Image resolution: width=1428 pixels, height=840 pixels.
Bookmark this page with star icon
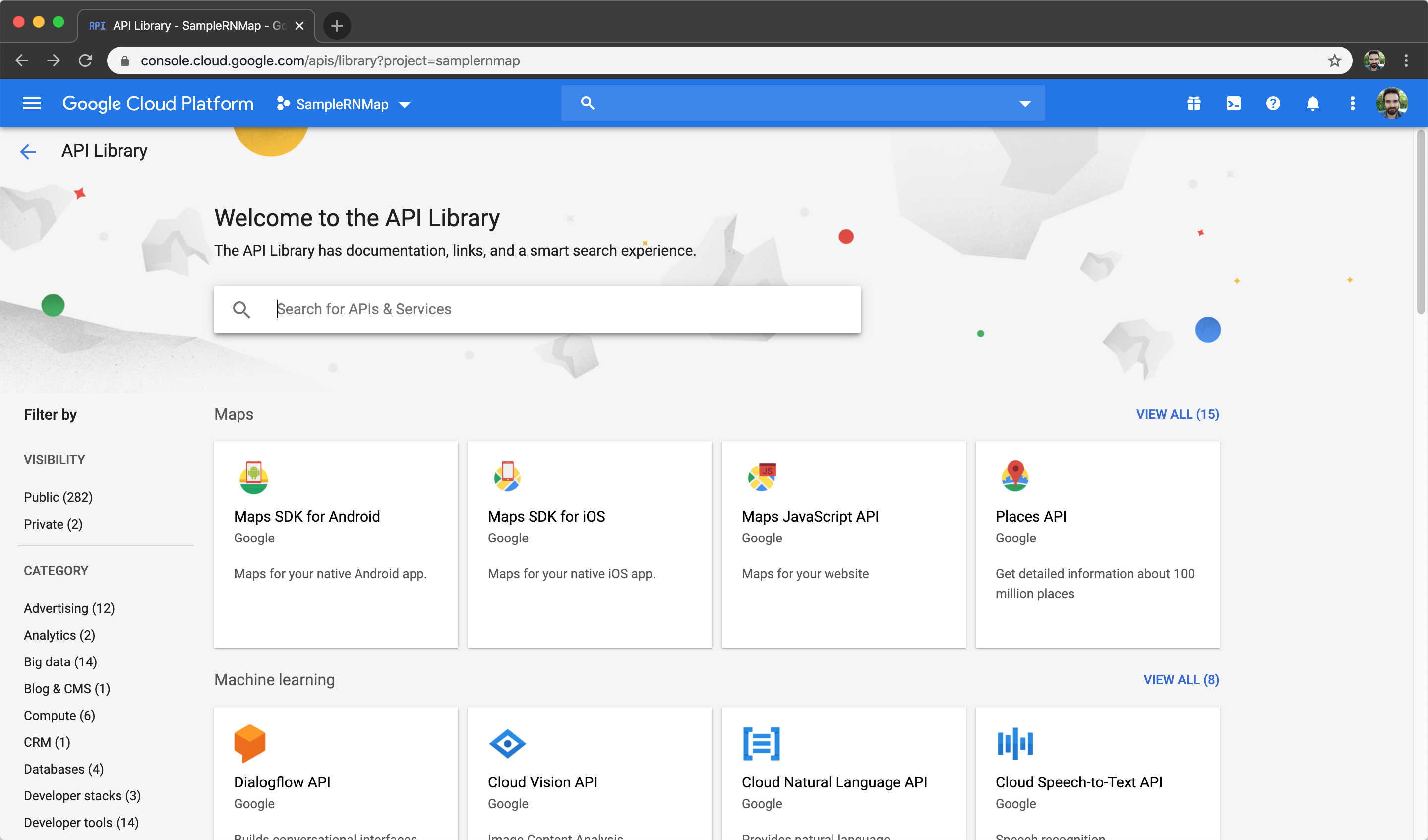(x=1334, y=60)
